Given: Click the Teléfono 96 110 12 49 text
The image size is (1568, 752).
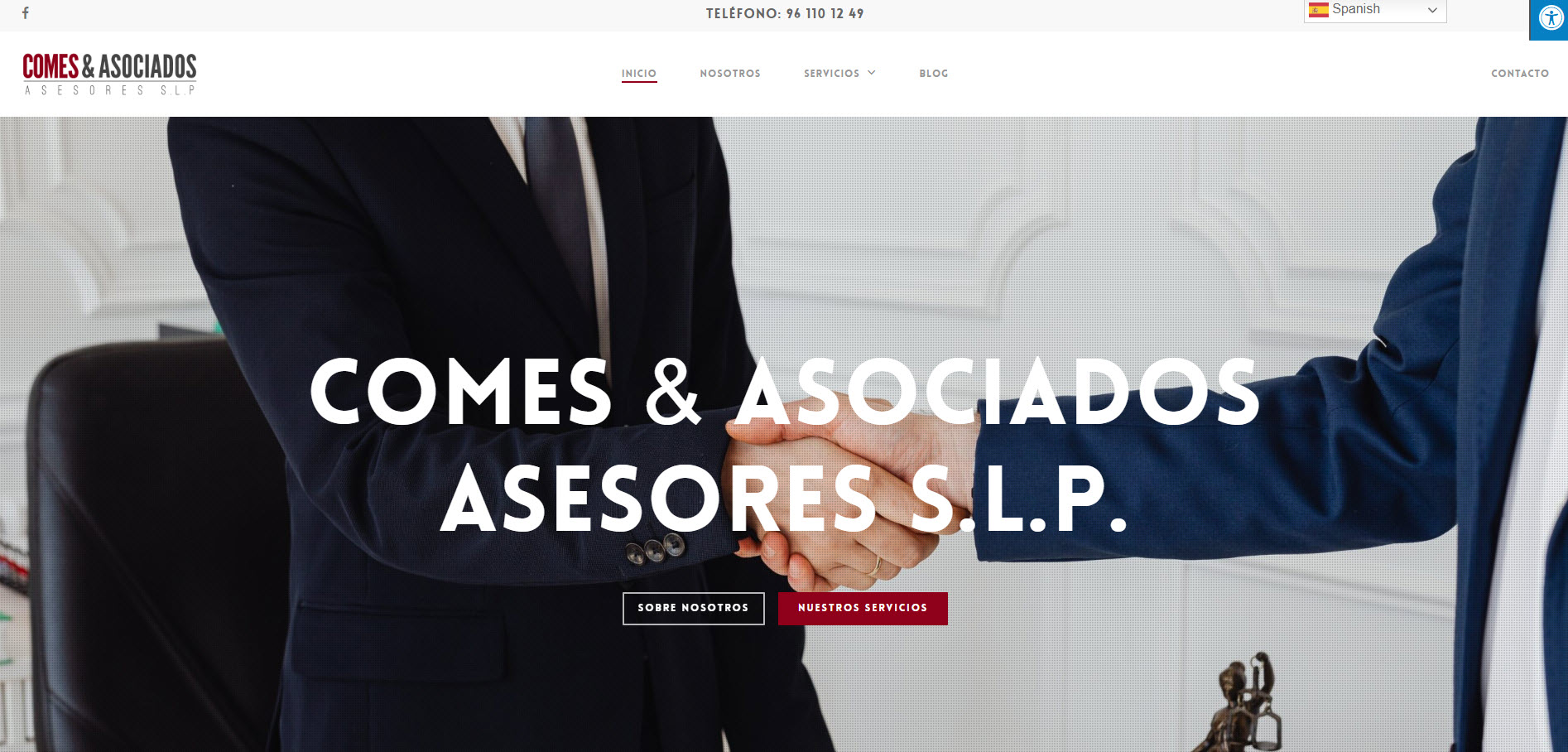Looking at the screenshot, I should pyautogui.click(x=785, y=14).
